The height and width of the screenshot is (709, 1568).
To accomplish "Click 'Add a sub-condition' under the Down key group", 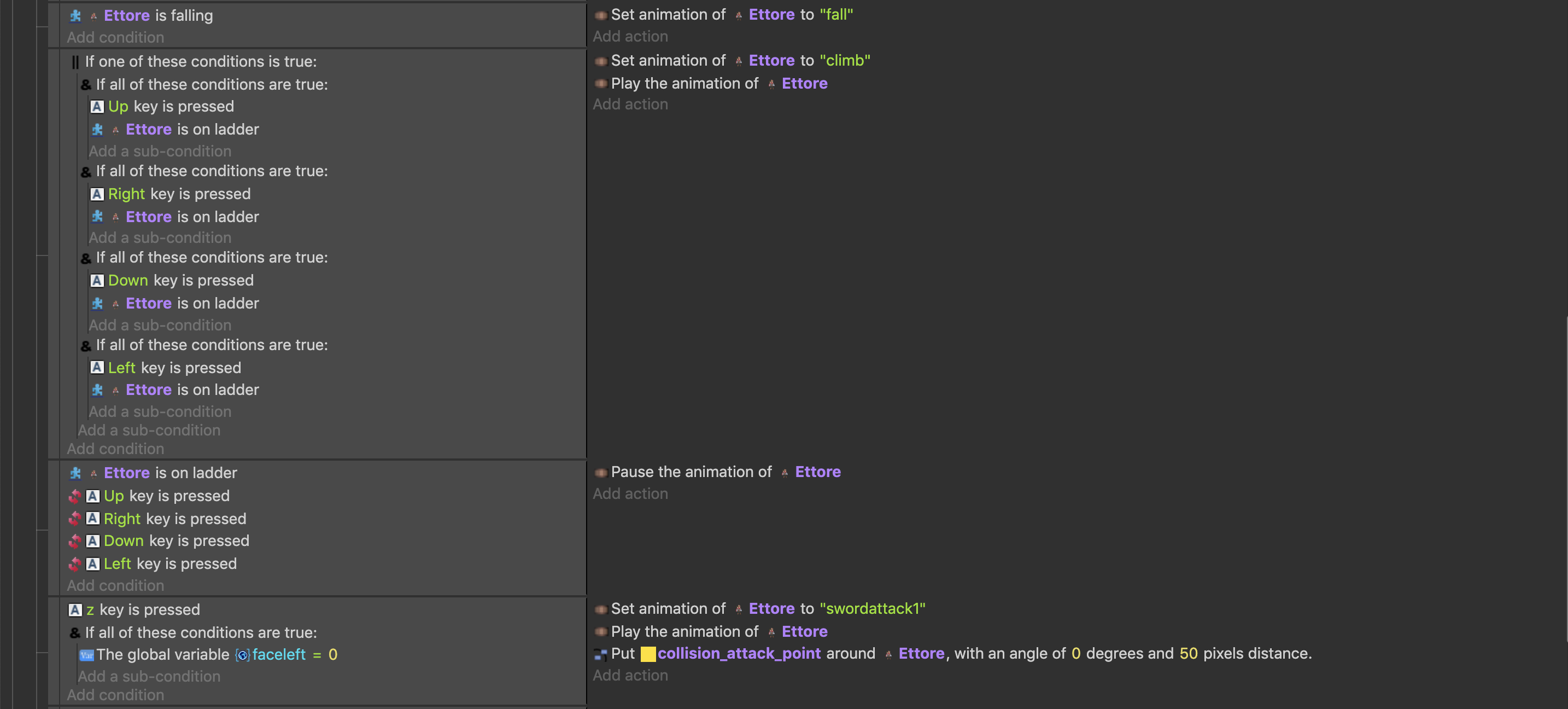I will point(160,326).
